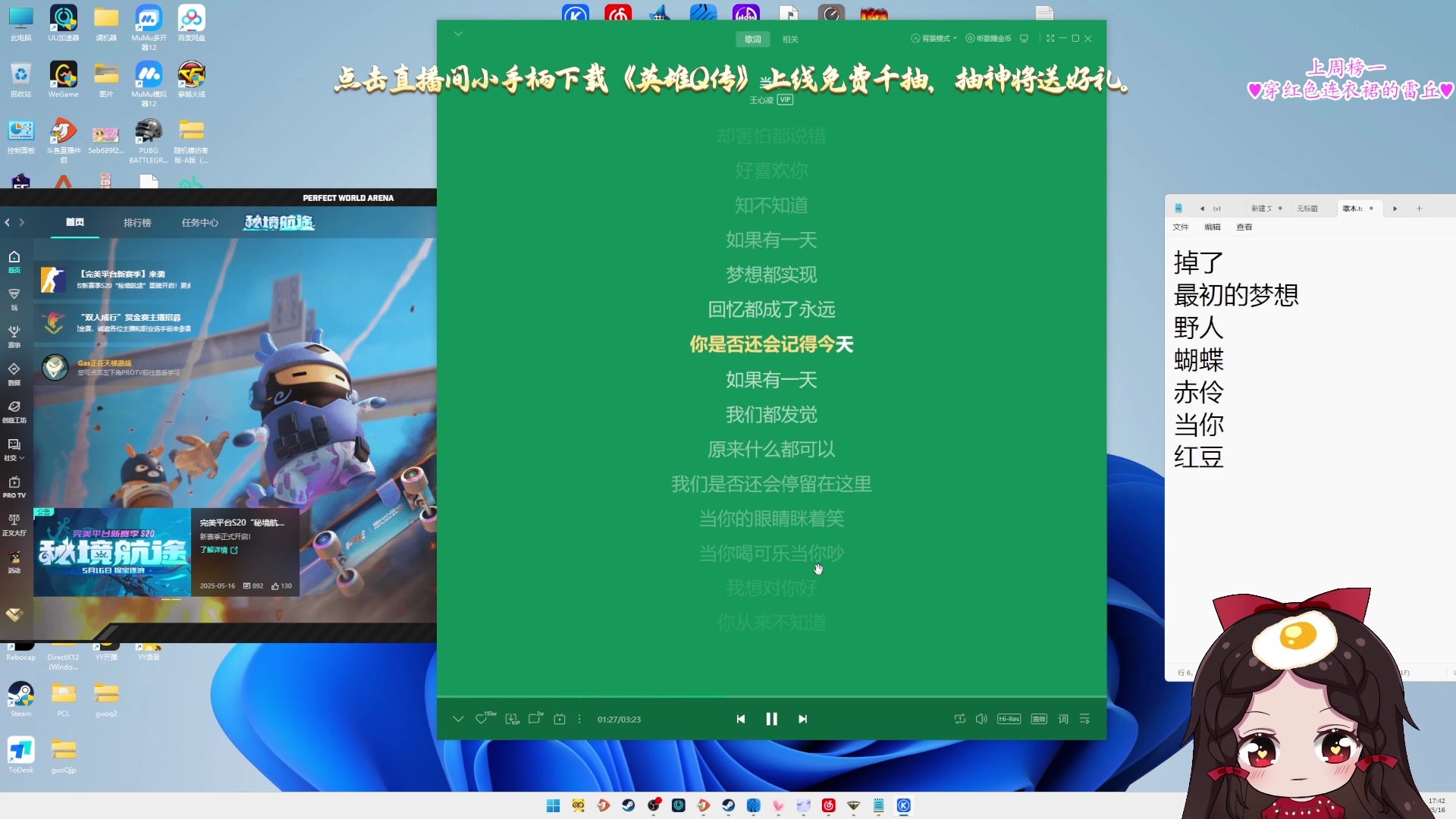Open PUBG BATTLEGROUNDS desktop shortcut
This screenshot has height=819, width=1456.
pos(149,141)
